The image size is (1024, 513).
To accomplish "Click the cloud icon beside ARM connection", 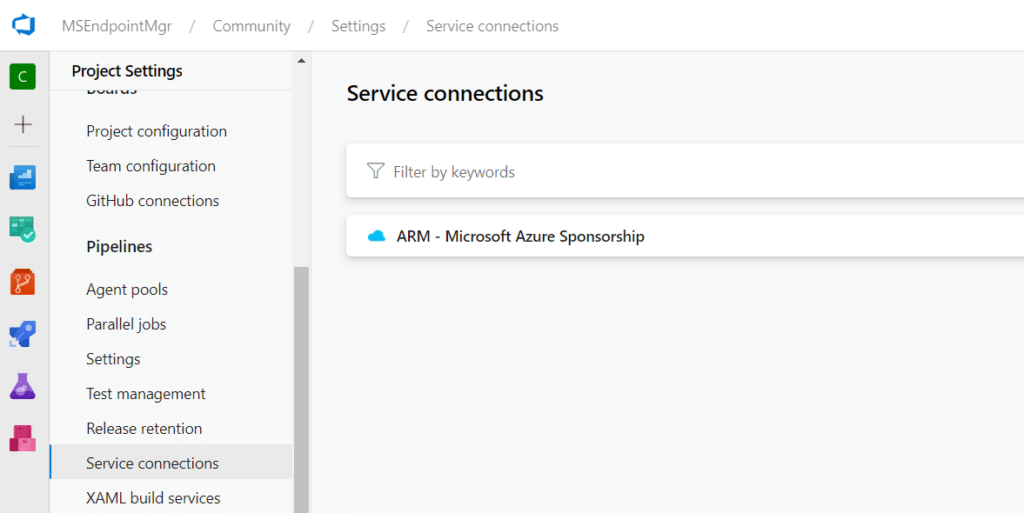I will pos(377,236).
